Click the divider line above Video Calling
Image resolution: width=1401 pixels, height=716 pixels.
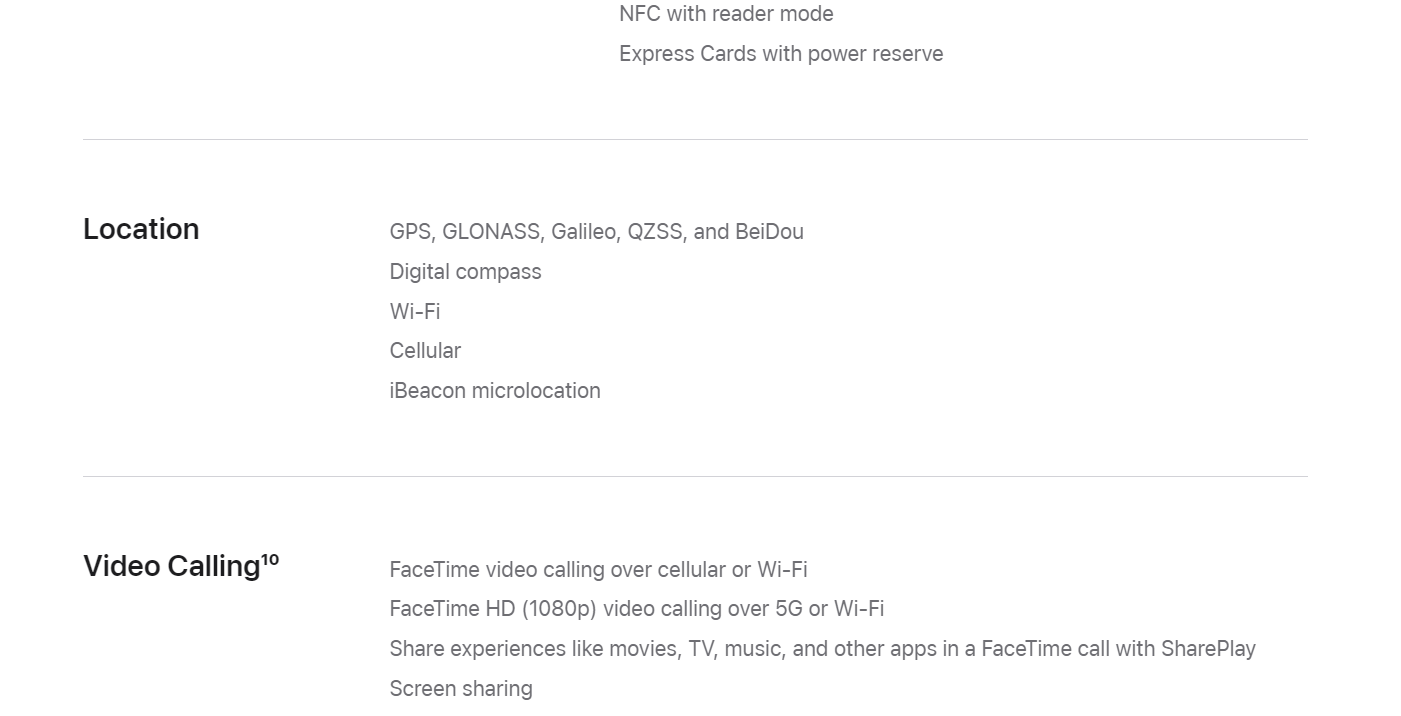pos(695,476)
